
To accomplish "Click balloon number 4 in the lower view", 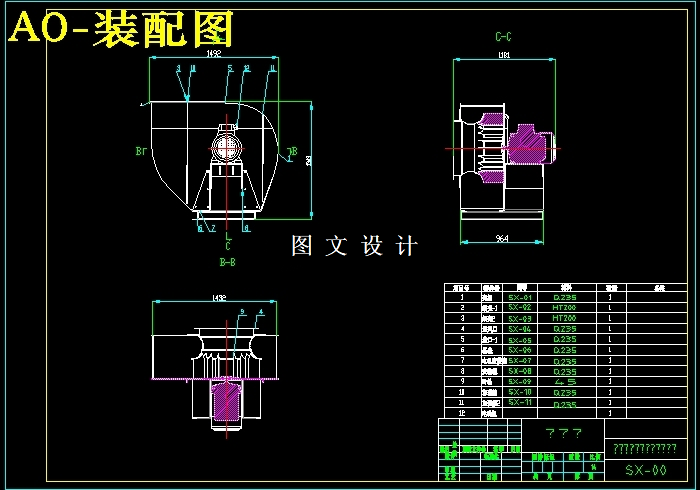I will tap(261, 312).
